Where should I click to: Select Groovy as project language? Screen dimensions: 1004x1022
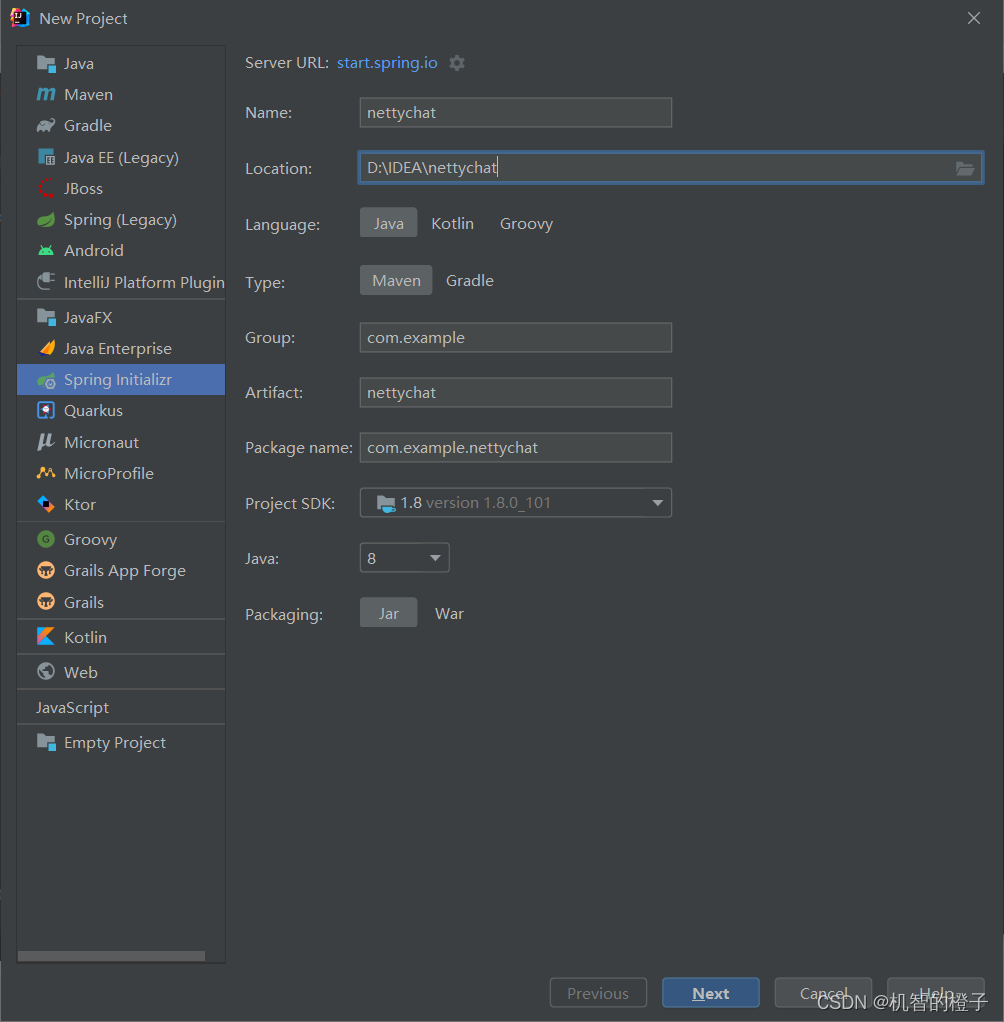[526, 223]
